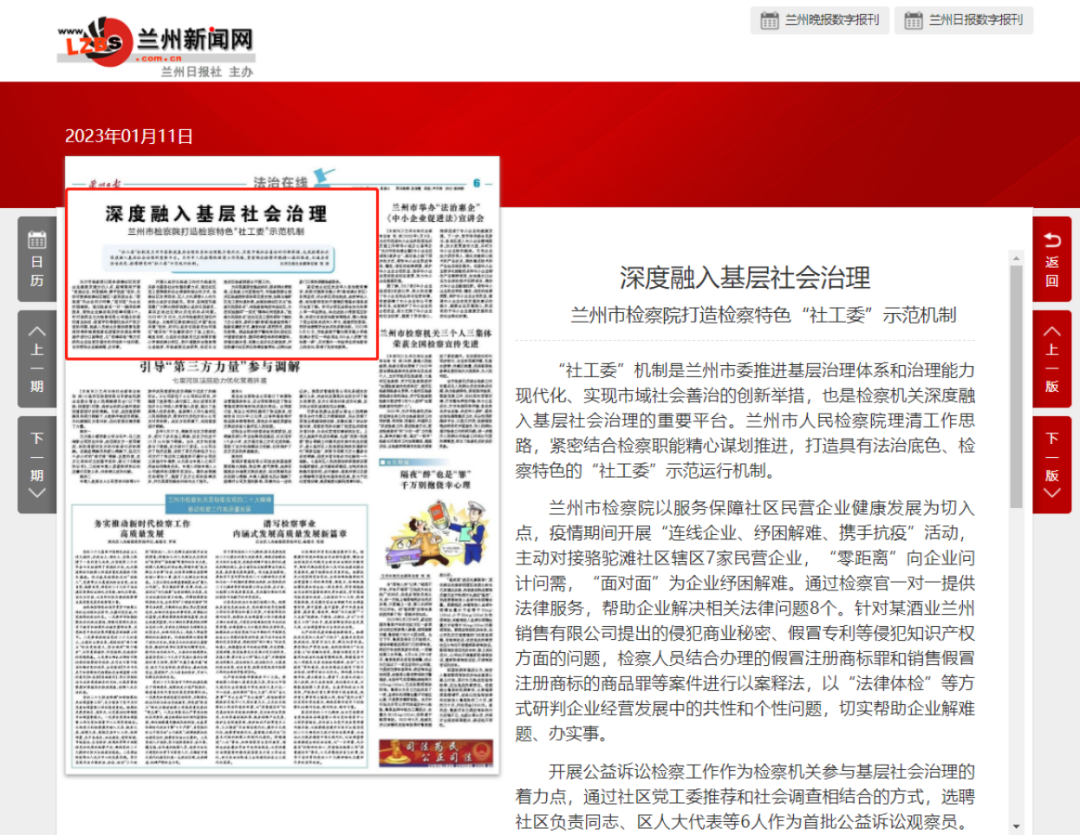Screen dimensions: 1080x835
Task: Open the calendar via the 日历 icon
Action: [36, 252]
